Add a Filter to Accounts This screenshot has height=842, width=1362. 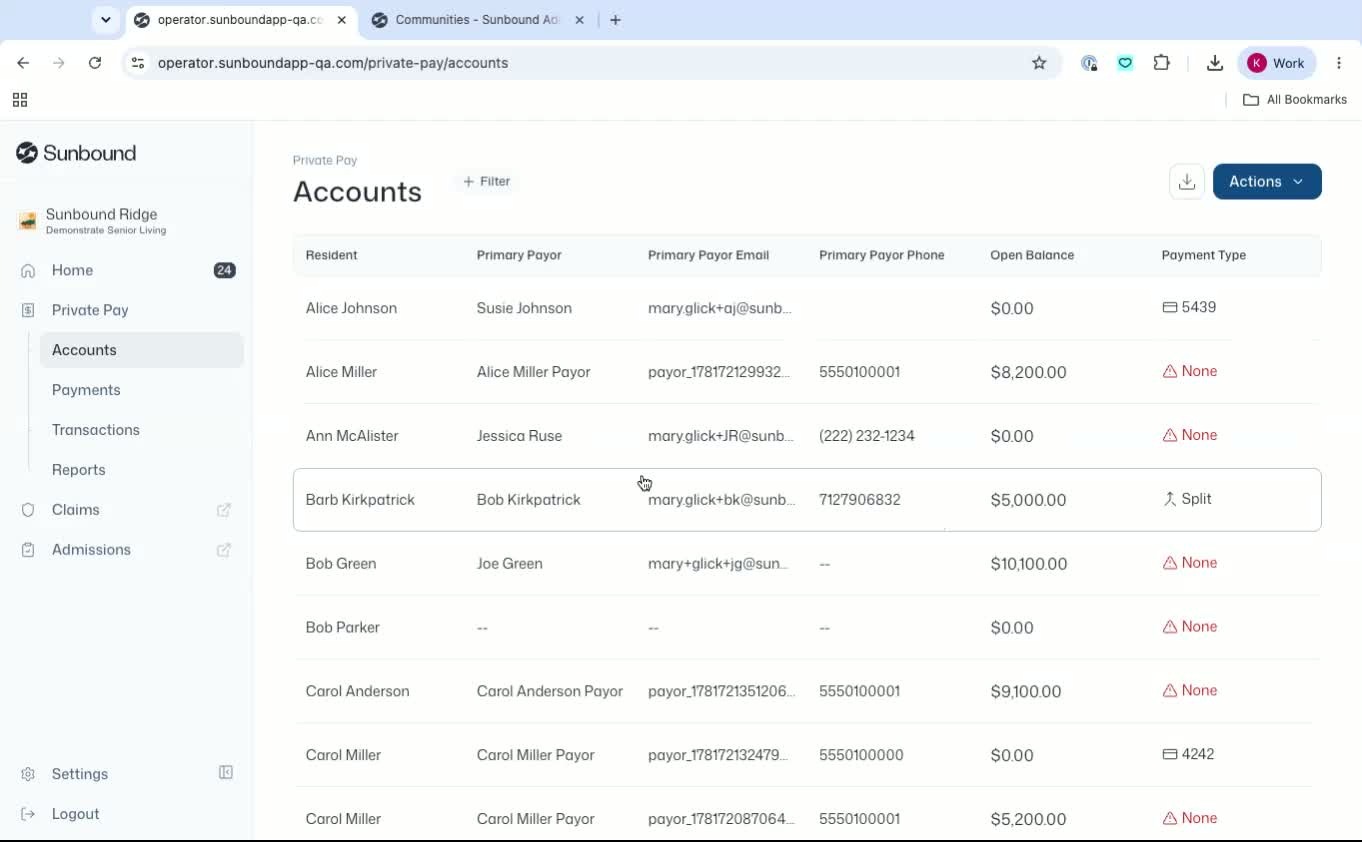[487, 182]
